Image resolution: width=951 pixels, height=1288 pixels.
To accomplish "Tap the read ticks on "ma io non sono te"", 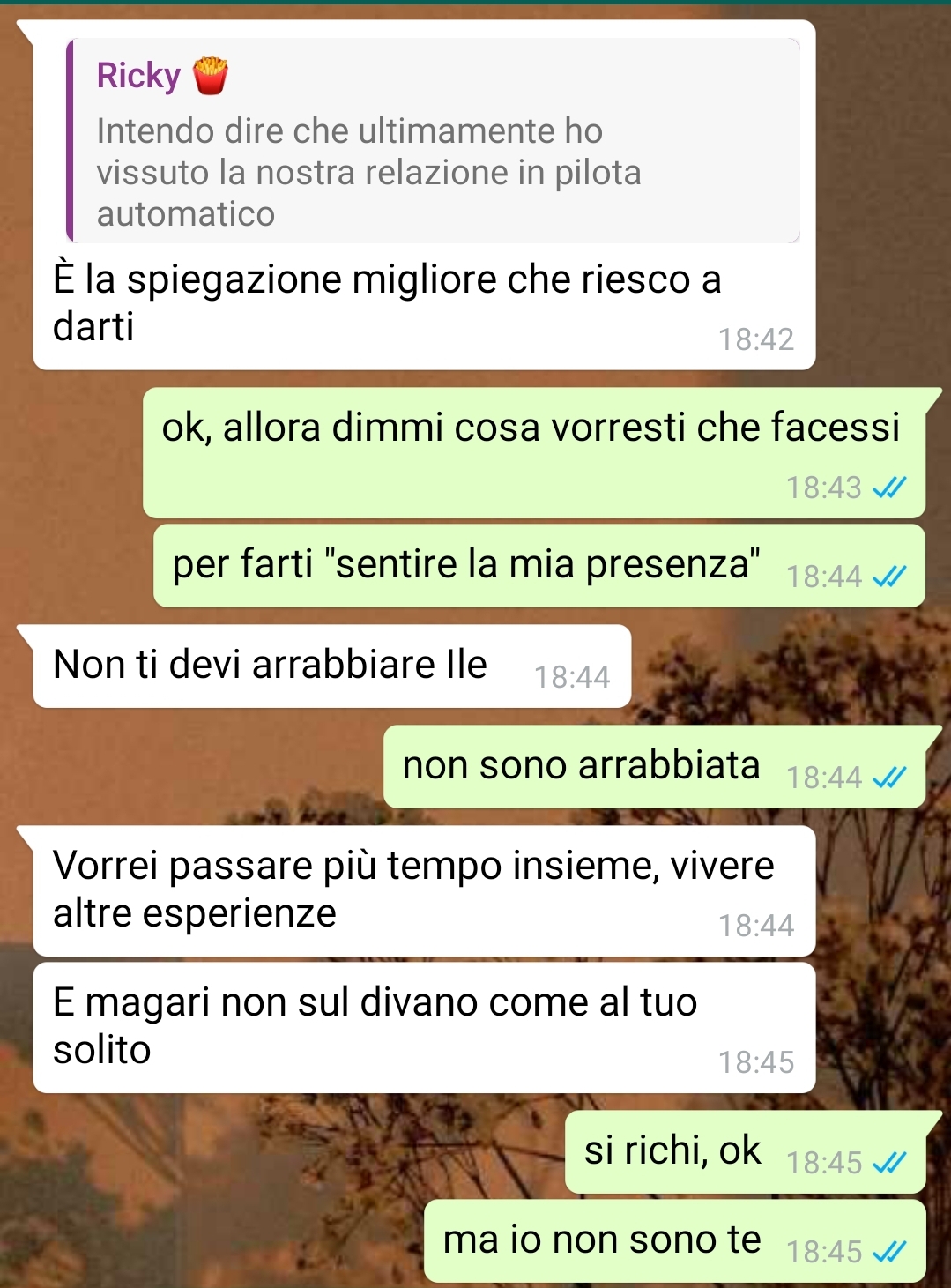I will [x=888, y=1252].
